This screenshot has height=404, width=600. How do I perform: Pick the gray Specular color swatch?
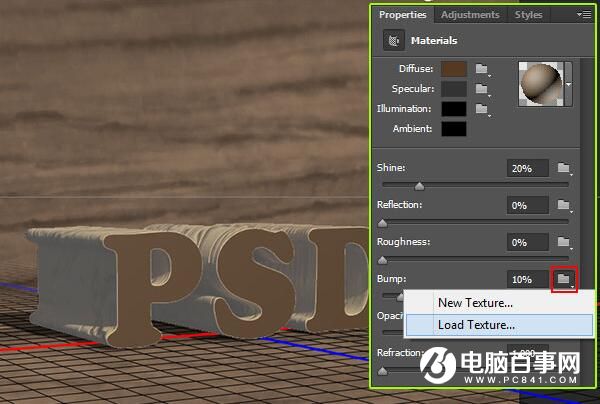tap(454, 89)
